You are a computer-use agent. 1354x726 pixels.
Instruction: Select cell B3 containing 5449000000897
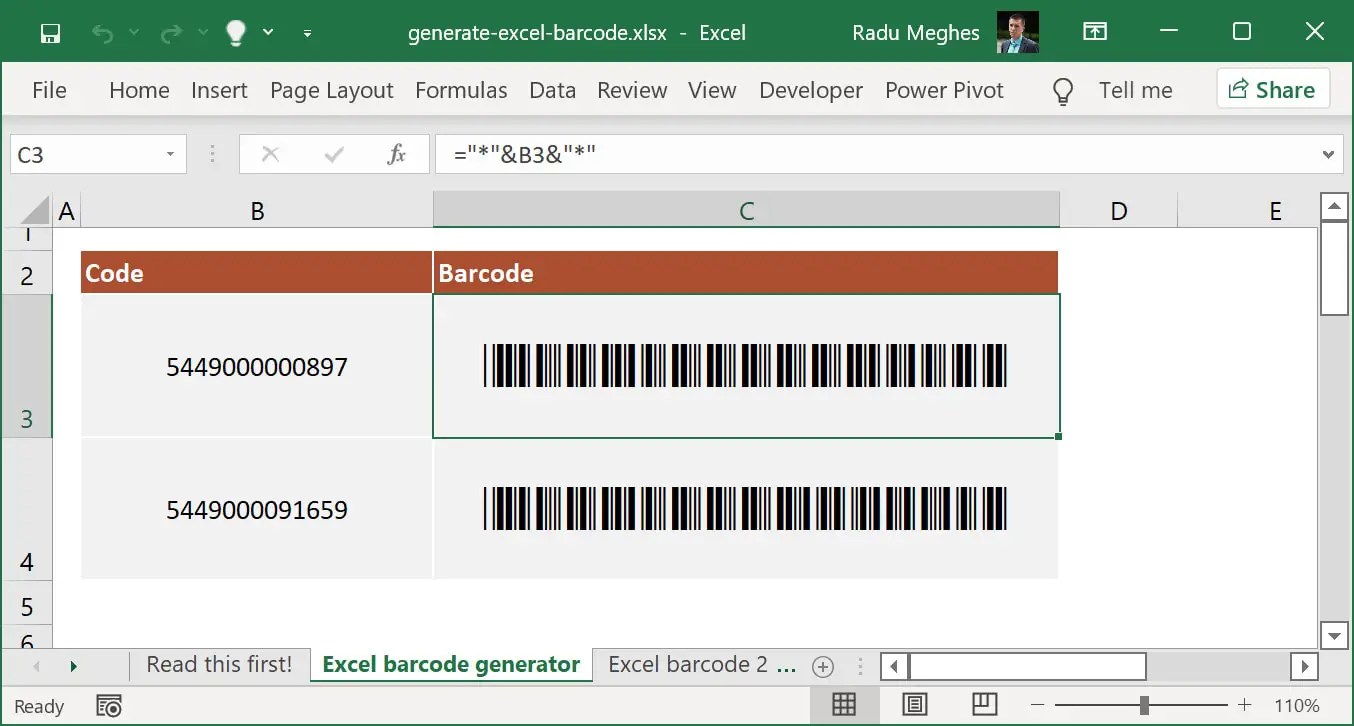(x=257, y=367)
